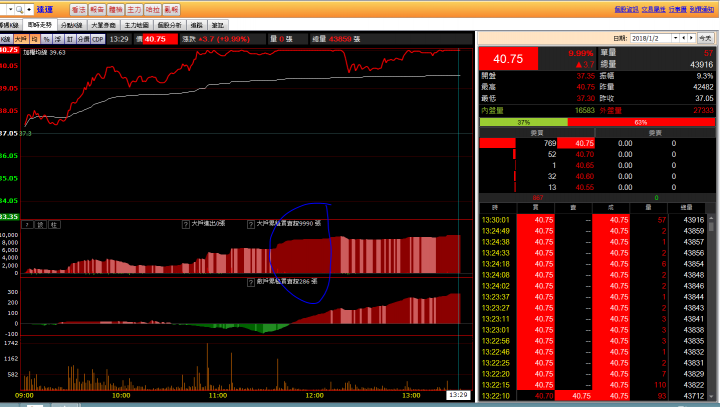Switch to the 個股分析 tab
The image size is (720, 407).
point(170,25)
